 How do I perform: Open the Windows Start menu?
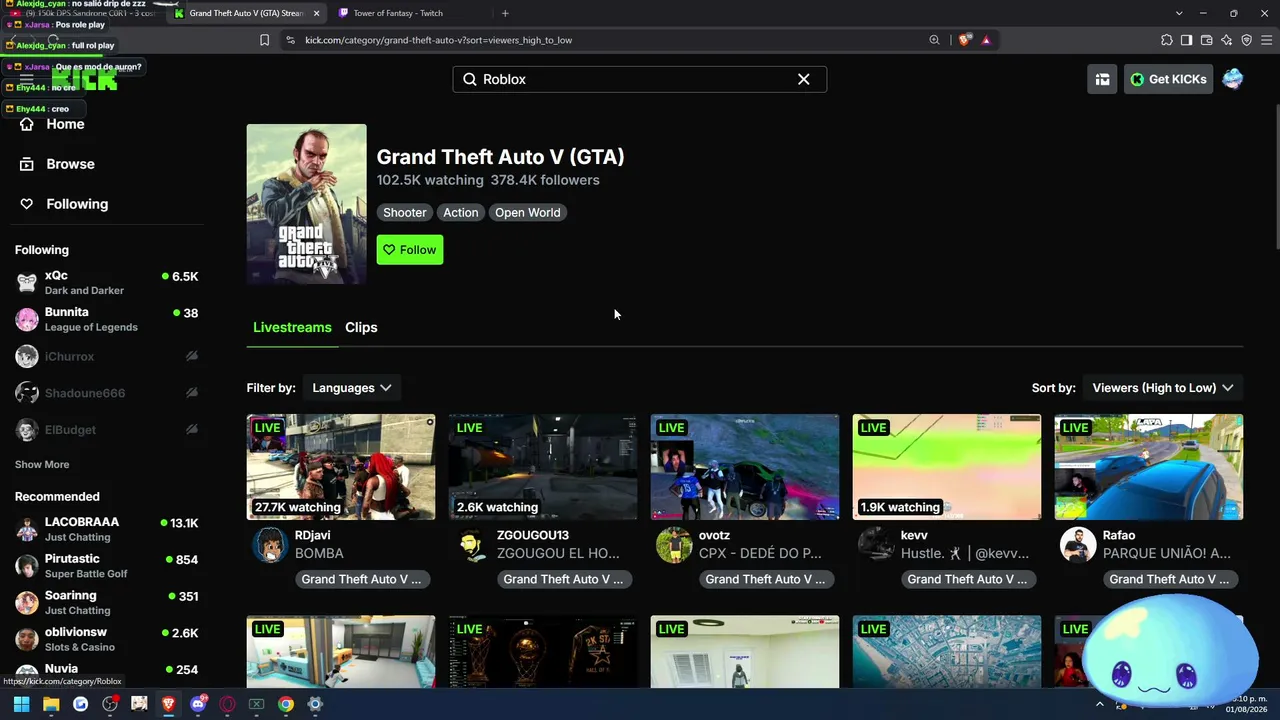[21, 704]
